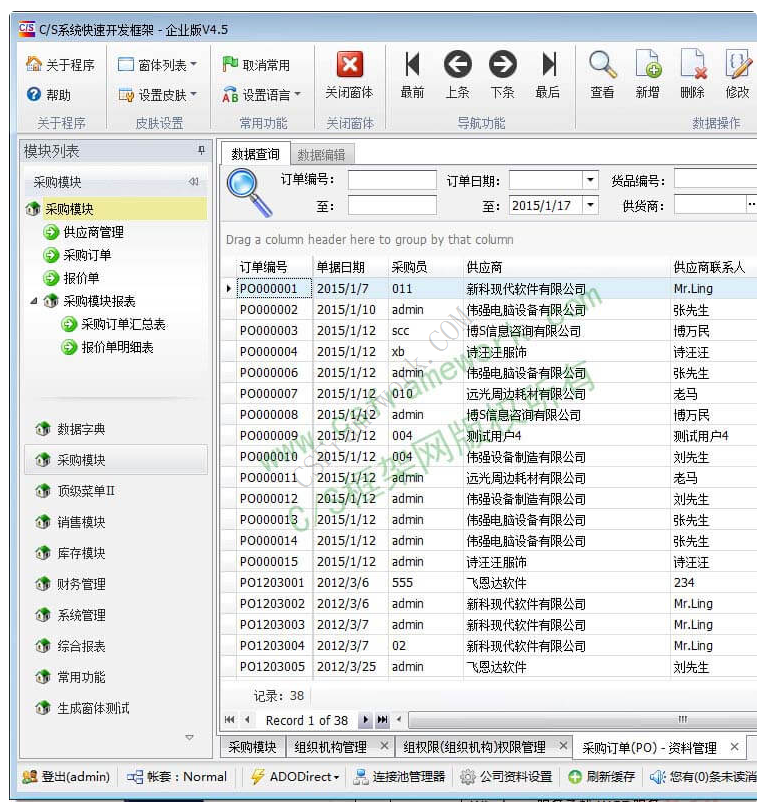
Task: Go to next record with 下条
Action: [502, 75]
